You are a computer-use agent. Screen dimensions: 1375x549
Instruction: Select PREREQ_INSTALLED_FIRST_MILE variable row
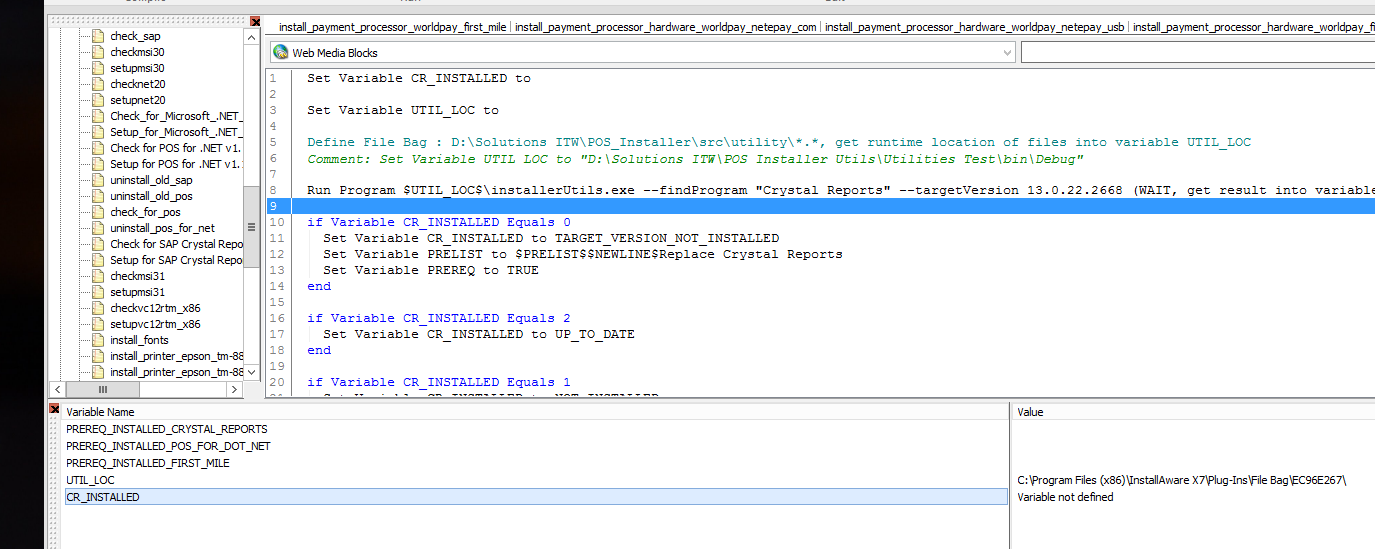536,463
